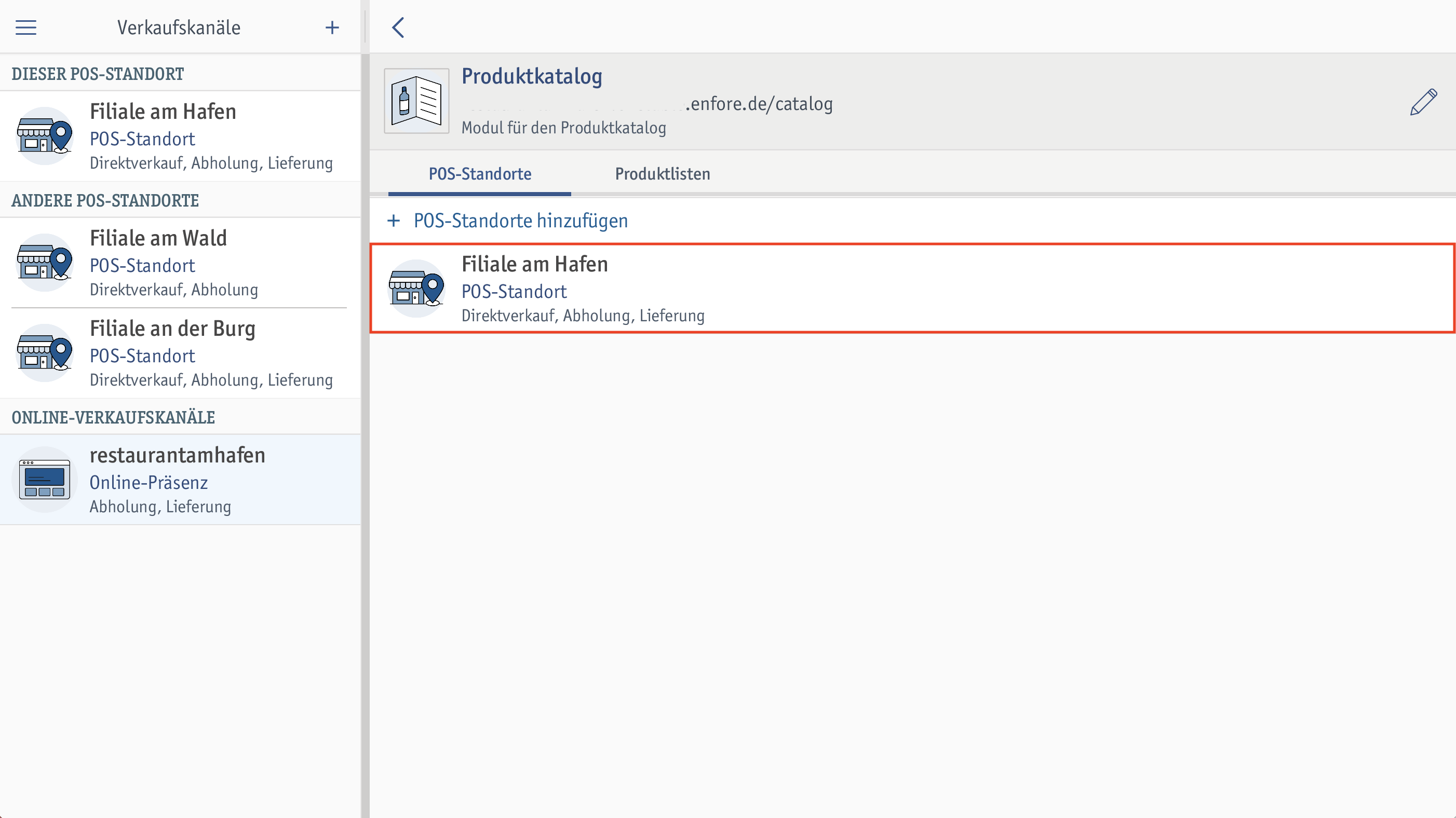Edit Produktkatalog with the pencil icon
Screen dimensions: 1456x818
coord(1423,102)
